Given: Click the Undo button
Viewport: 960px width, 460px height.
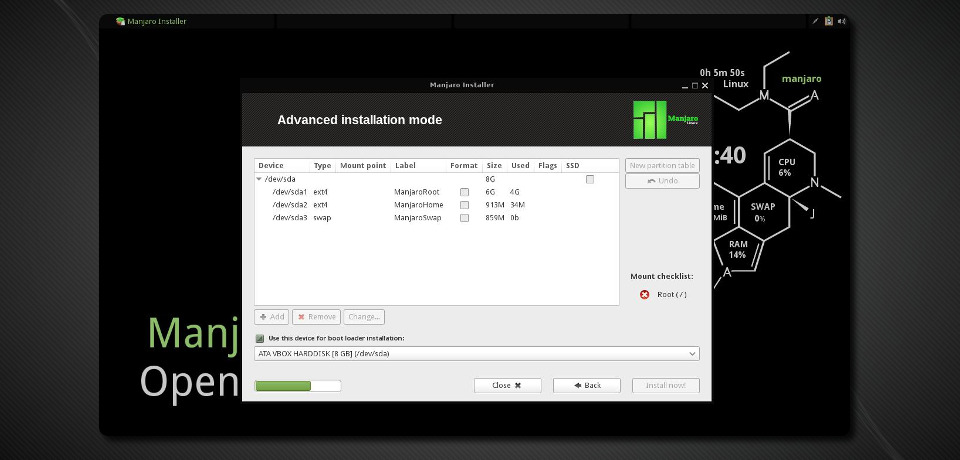Looking at the screenshot, I should (x=662, y=181).
